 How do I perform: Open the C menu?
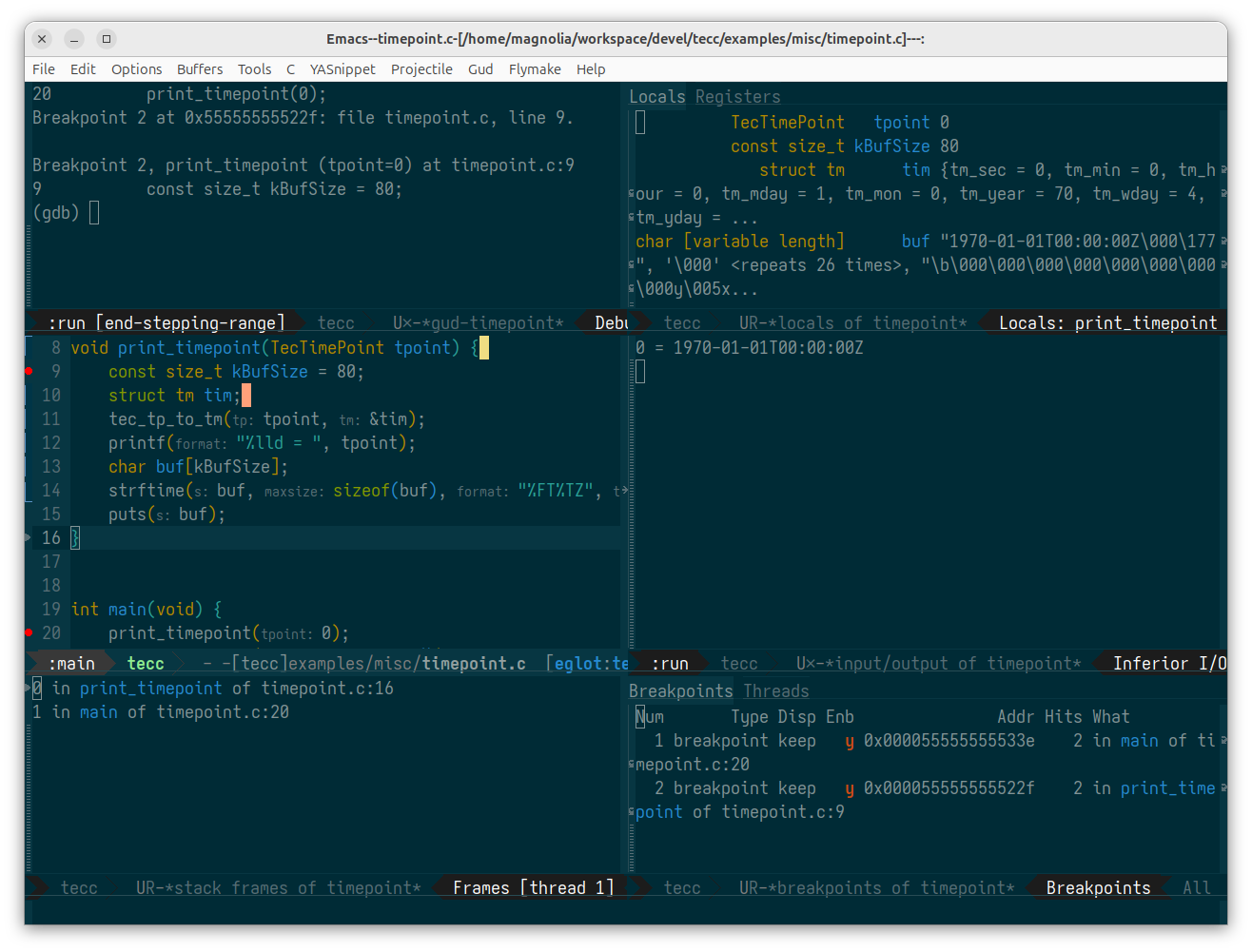[290, 69]
